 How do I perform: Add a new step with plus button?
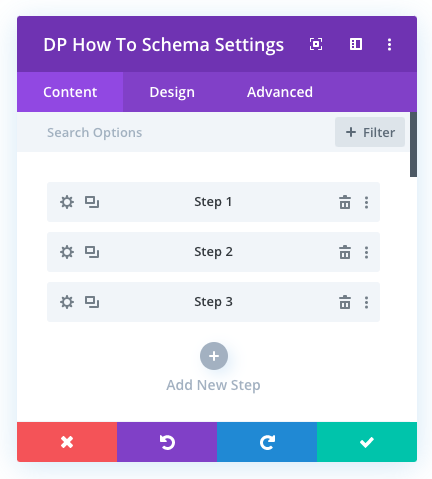point(214,356)
